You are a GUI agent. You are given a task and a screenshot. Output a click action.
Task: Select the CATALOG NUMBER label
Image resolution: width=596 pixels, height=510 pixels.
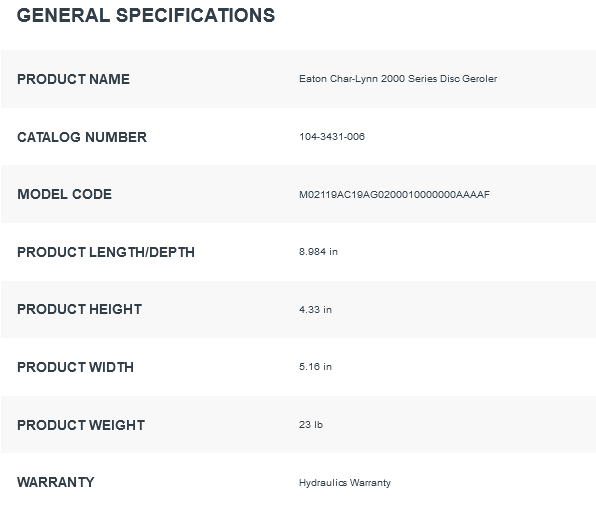pyautogui.click(x=82, y=137)
